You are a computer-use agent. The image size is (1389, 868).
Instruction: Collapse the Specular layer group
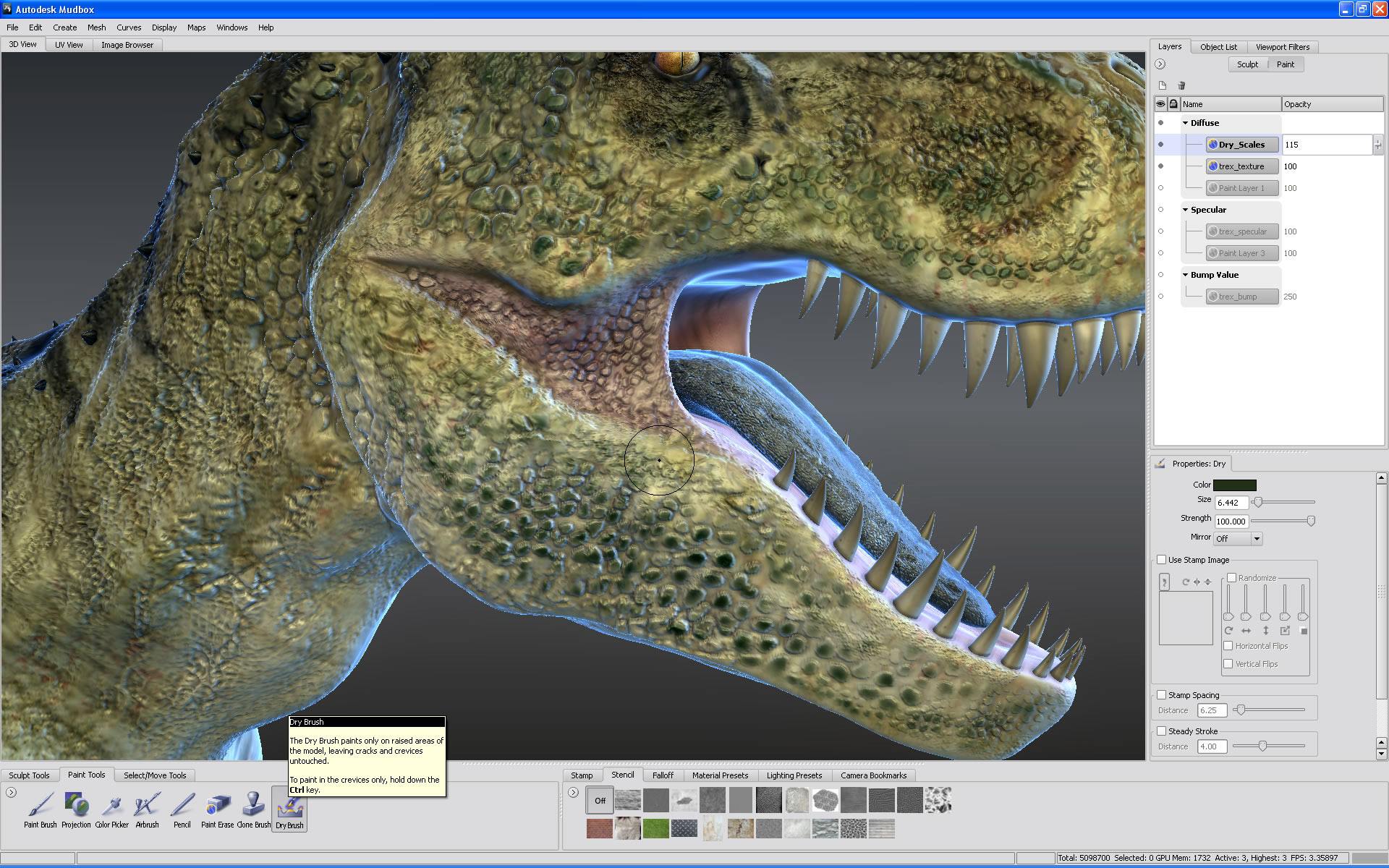point(1185,209)
